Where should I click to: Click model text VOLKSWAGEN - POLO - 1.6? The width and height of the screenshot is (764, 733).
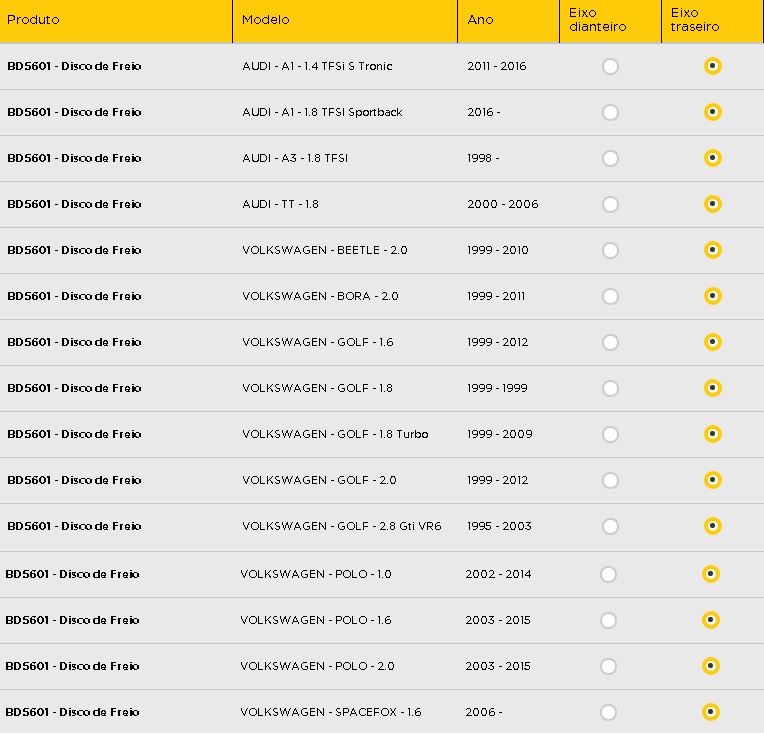coord(316,620)
